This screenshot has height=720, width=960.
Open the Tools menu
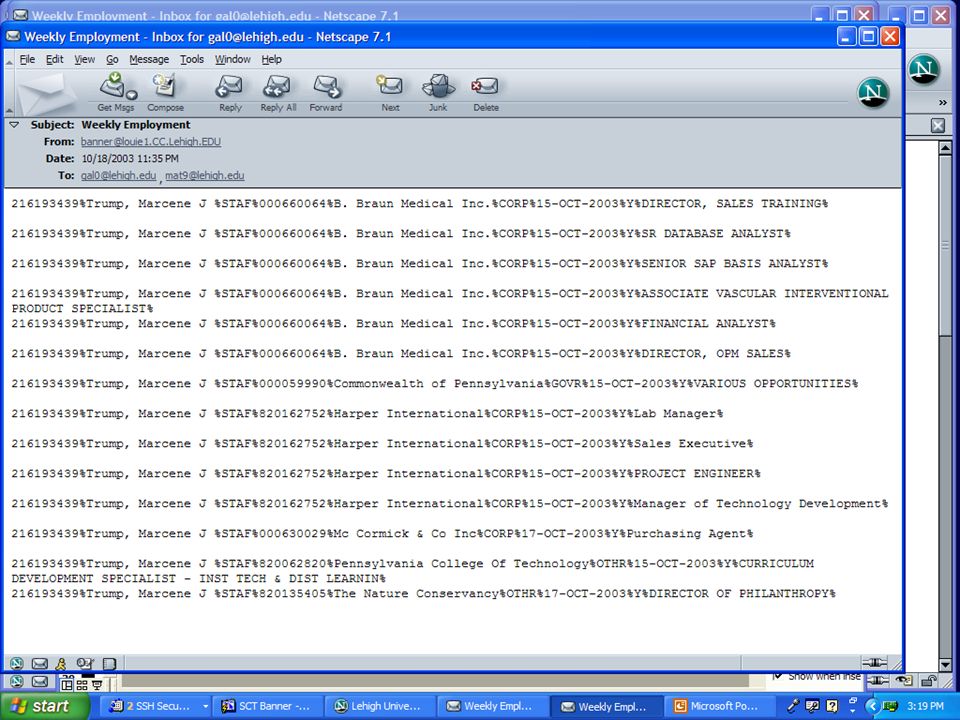(192, 59)
